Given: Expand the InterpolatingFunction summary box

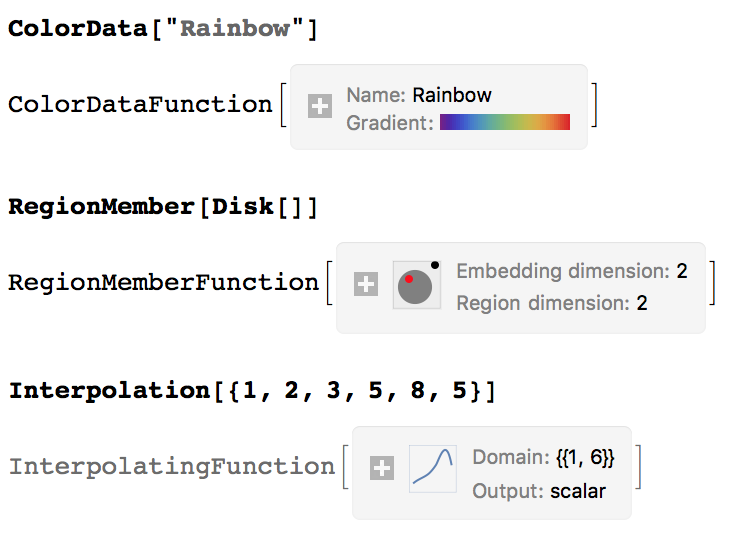Looking at the screenshot, I should click(382, 468).
